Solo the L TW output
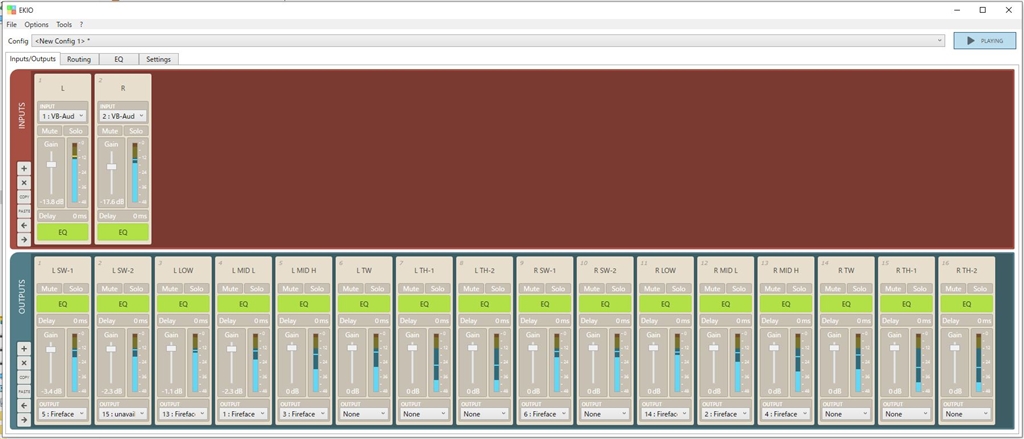 pos(376,288)
